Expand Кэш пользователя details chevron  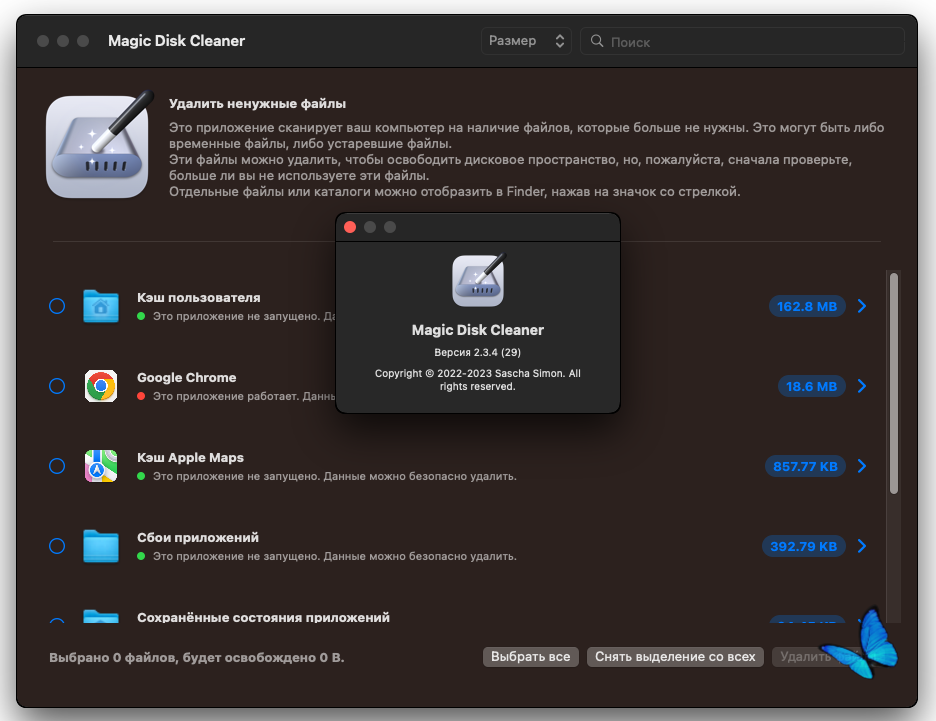pyautogui.click(x=862, y=306)
